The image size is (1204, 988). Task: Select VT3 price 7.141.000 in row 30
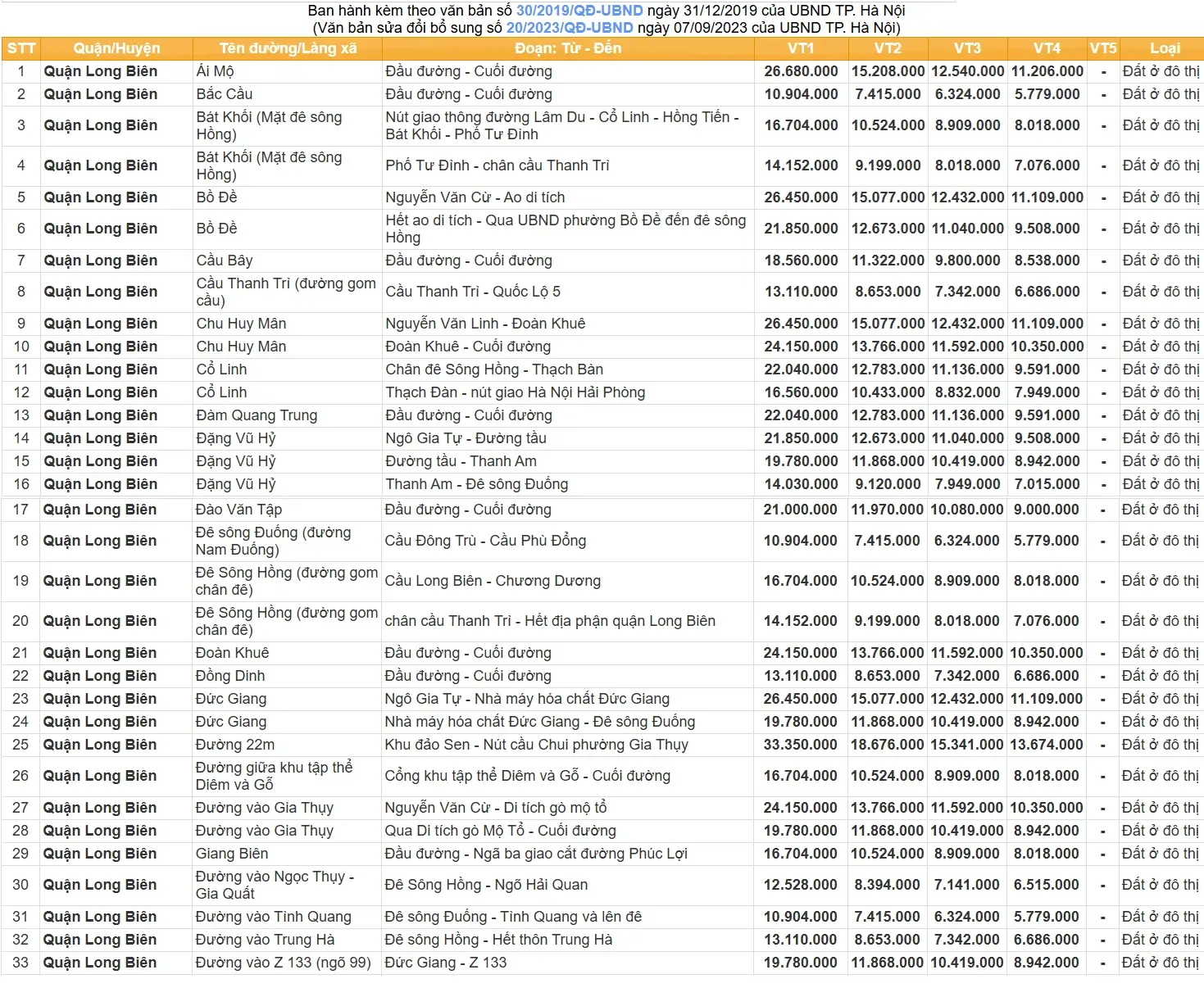tap(966, 885)
